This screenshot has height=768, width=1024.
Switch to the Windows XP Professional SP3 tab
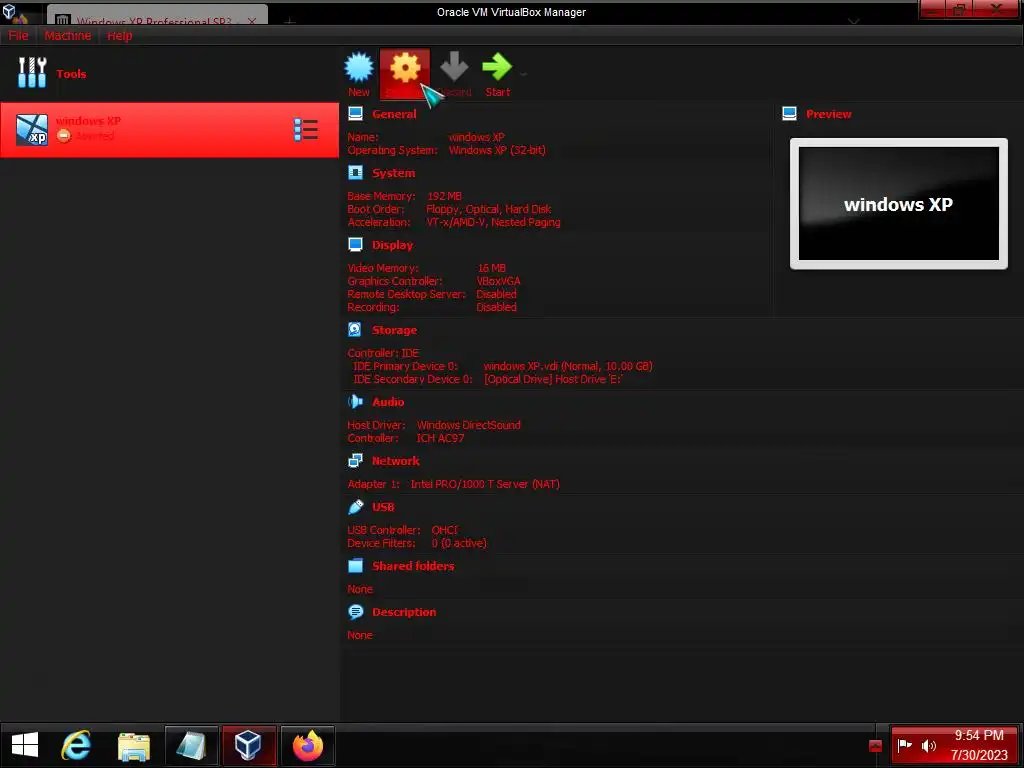click(x=154, y=20)
